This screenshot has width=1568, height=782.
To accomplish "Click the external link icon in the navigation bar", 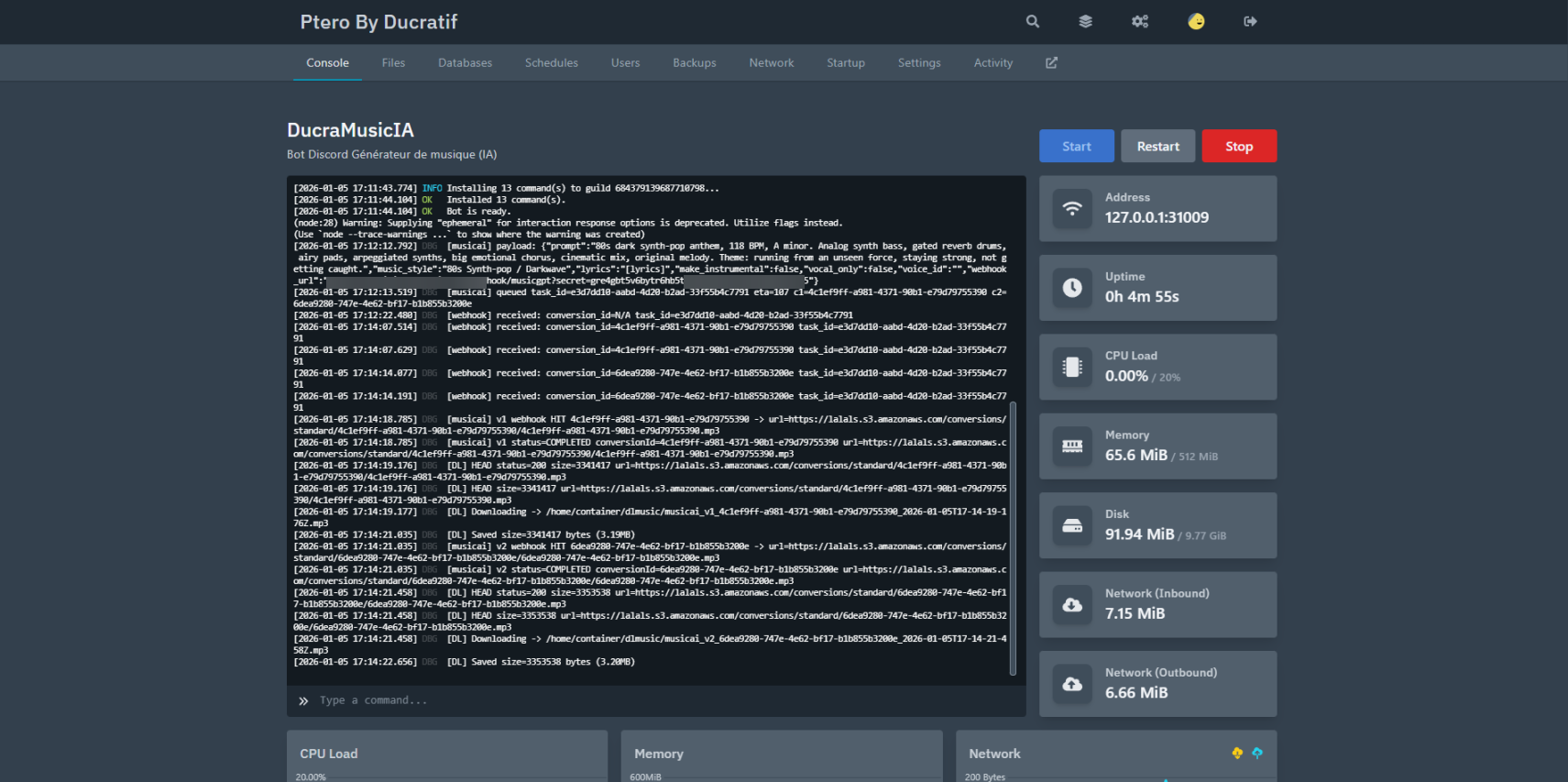I will point(1051,62).
